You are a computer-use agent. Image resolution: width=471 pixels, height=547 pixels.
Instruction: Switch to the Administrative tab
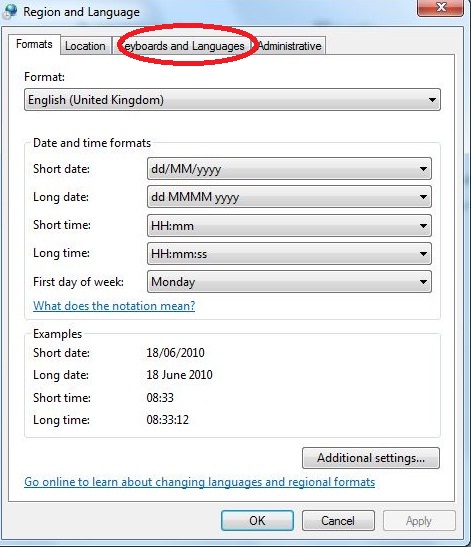(x=289, y=46)
